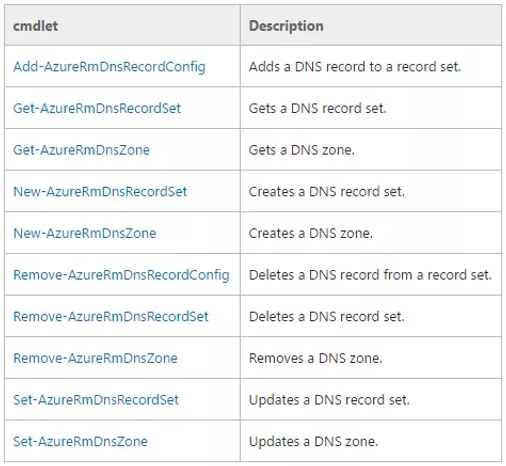506x466 pixels.
Task: Click the Get-AzureRmDnsZone link
Action: click(x=81, y=150)
